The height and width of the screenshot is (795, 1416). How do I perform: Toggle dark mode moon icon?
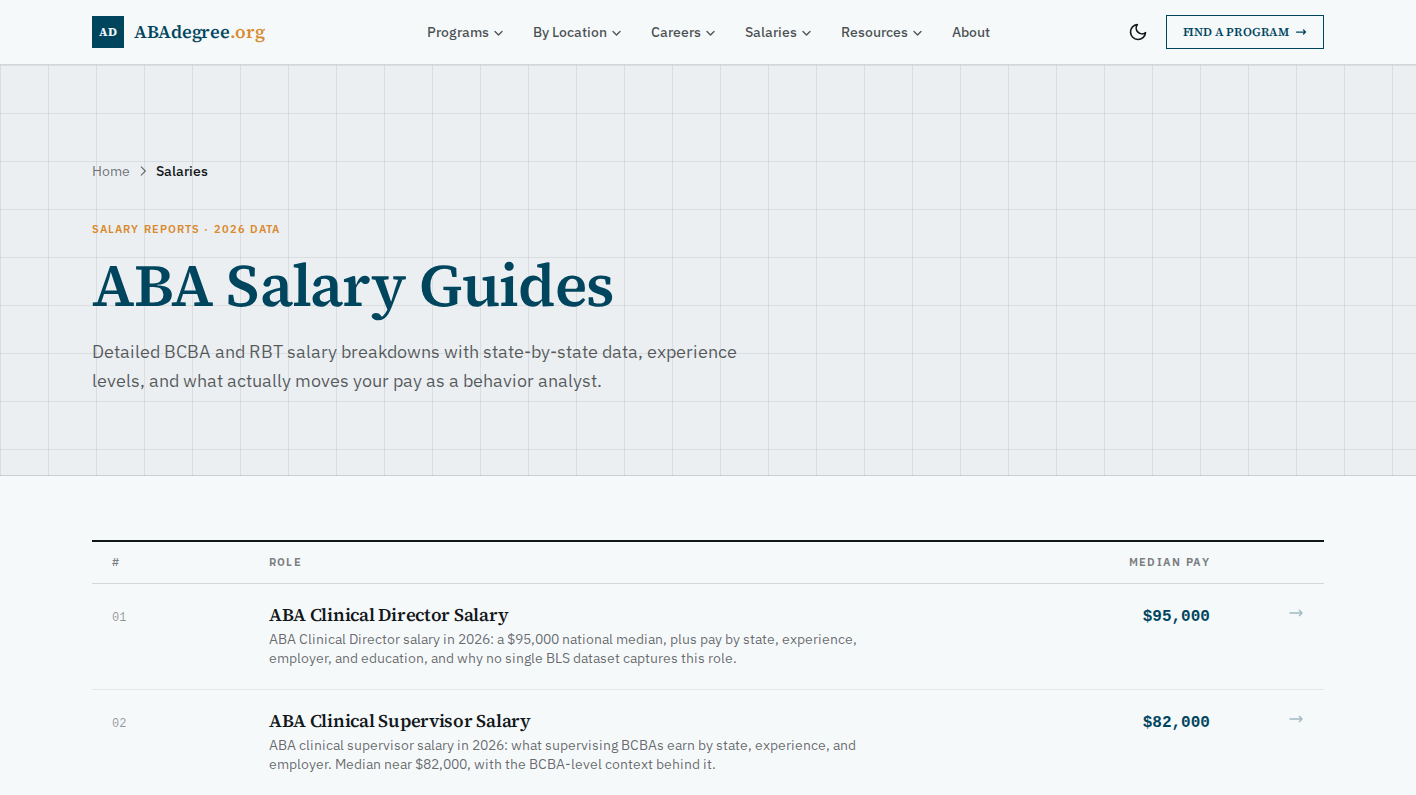pyautogui.click(x=1137, y=32)
